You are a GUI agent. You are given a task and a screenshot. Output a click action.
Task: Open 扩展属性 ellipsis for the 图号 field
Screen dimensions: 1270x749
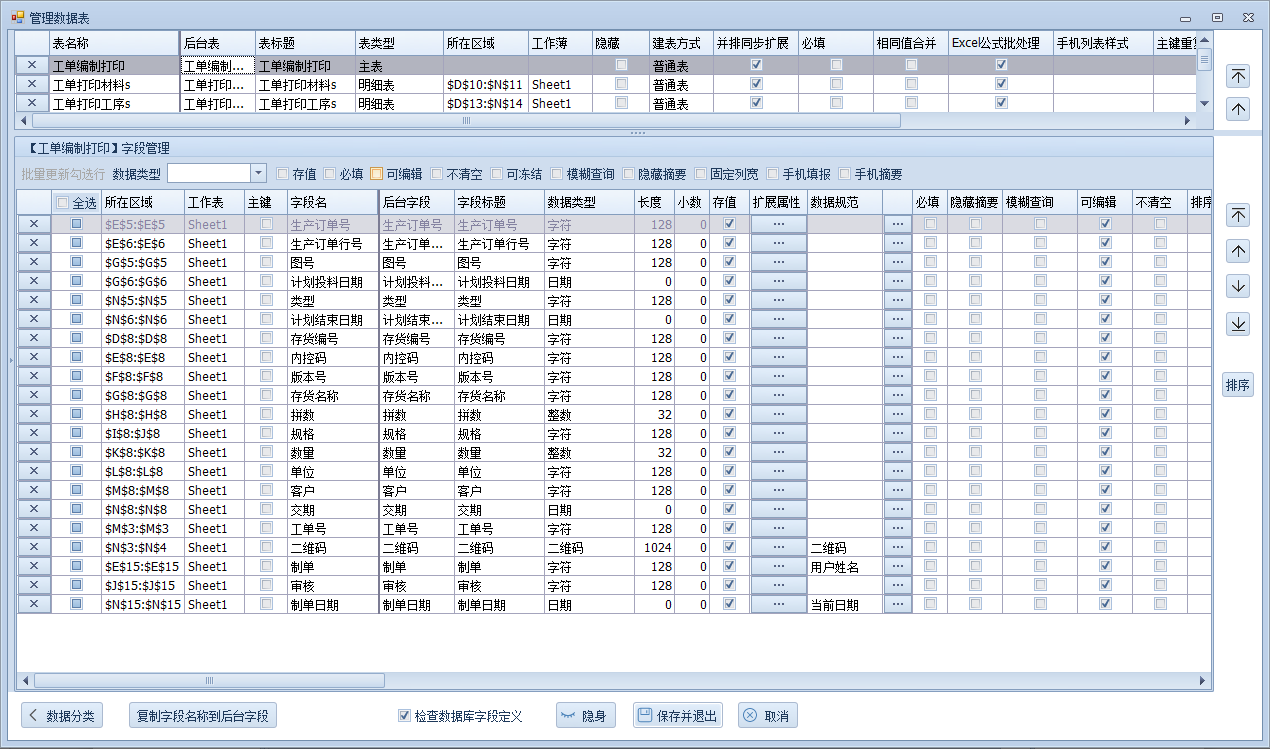(x=778, y=263)
